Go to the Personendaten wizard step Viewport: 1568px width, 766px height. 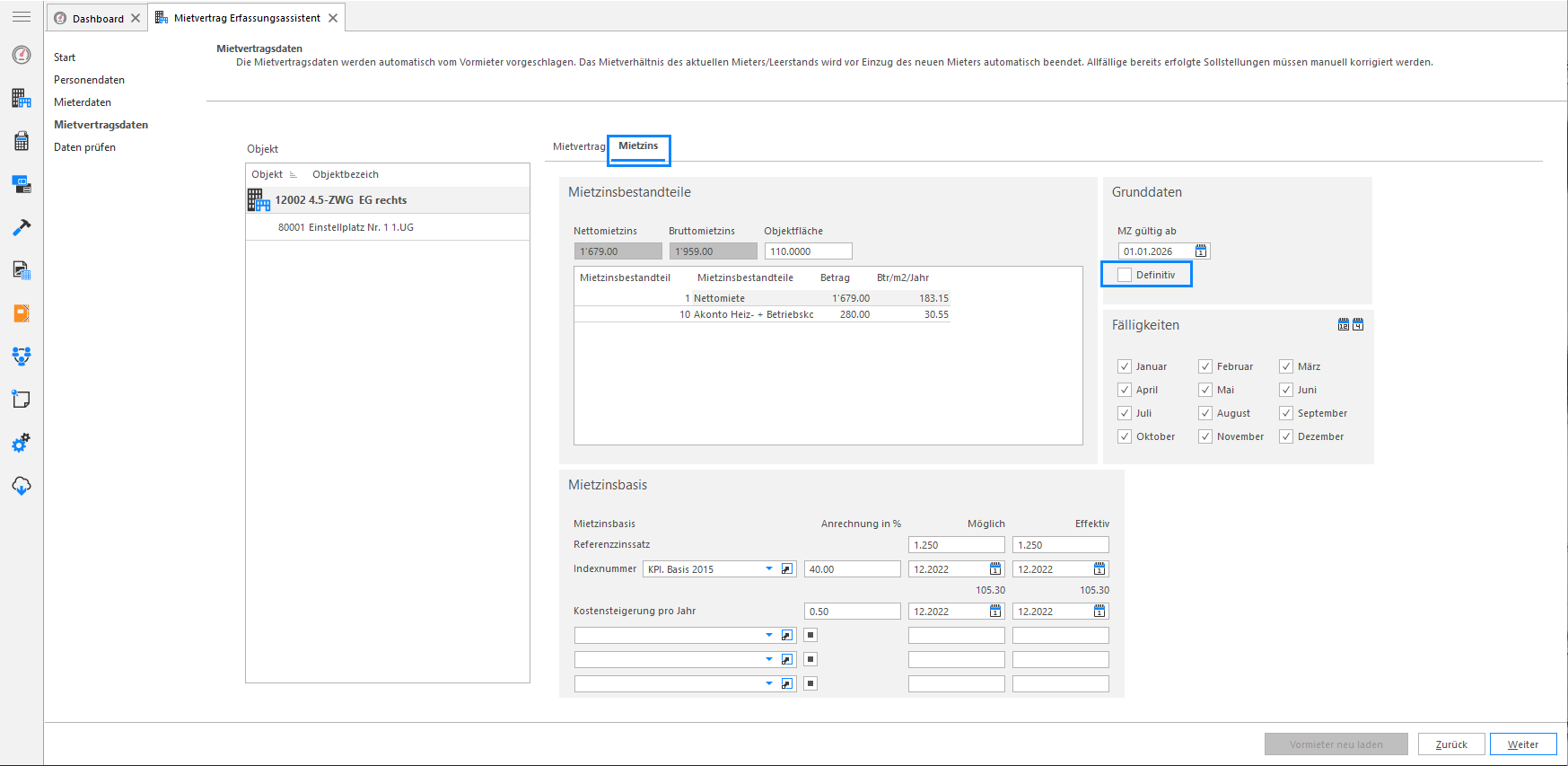click(89, 80)
